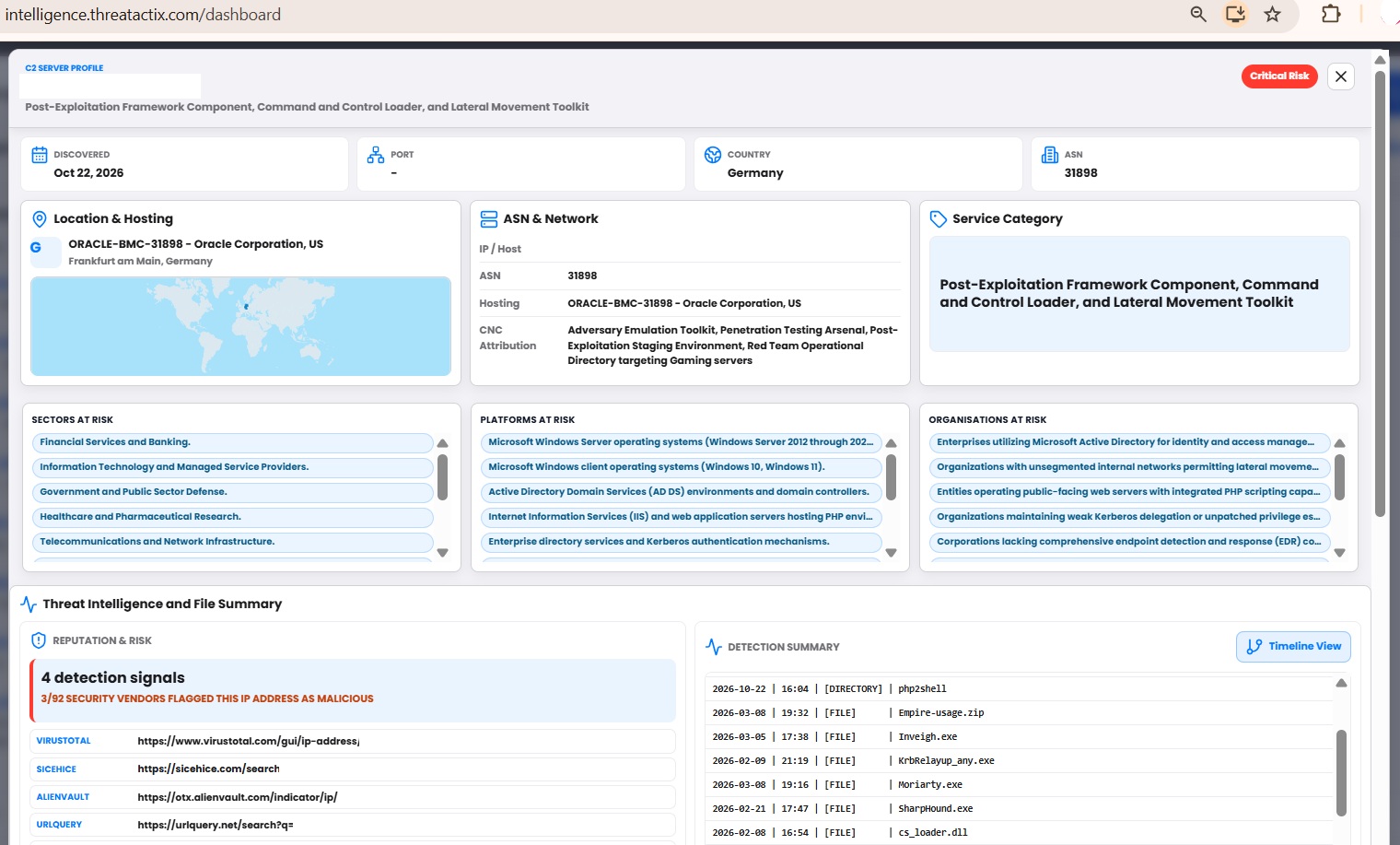Viewport: 1400px width, 845px height.
Task: Click the Critical Risk badge
Action: point(1279,76)
